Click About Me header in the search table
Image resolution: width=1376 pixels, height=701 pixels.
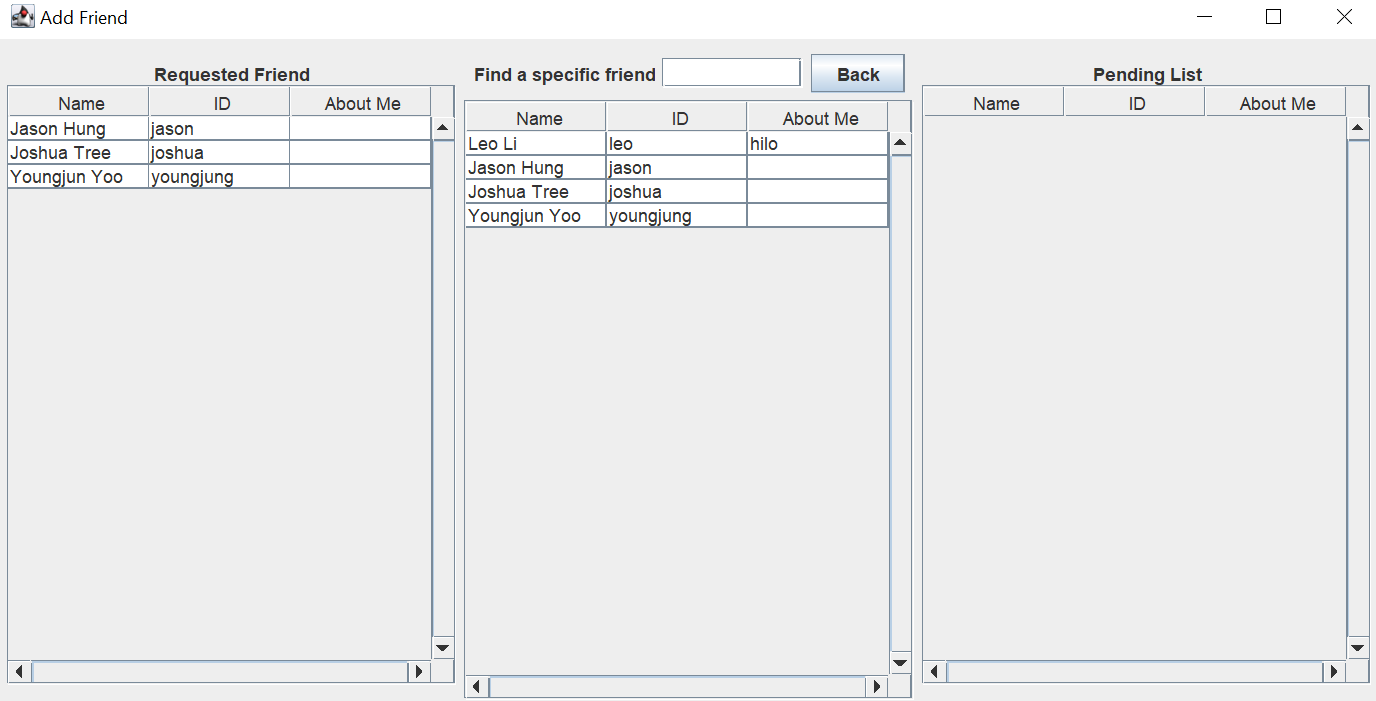(818, 117)
